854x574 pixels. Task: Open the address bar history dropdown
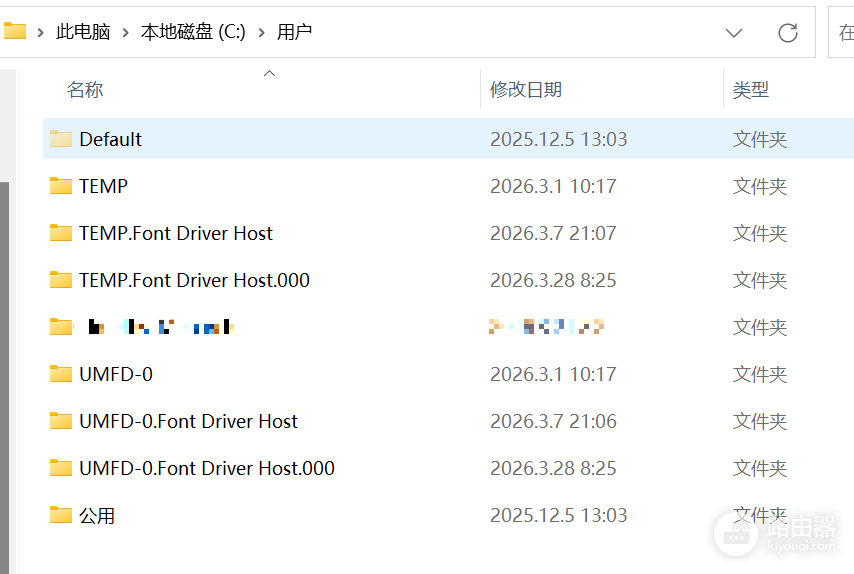pyautogui.click(x=734, y=33)
